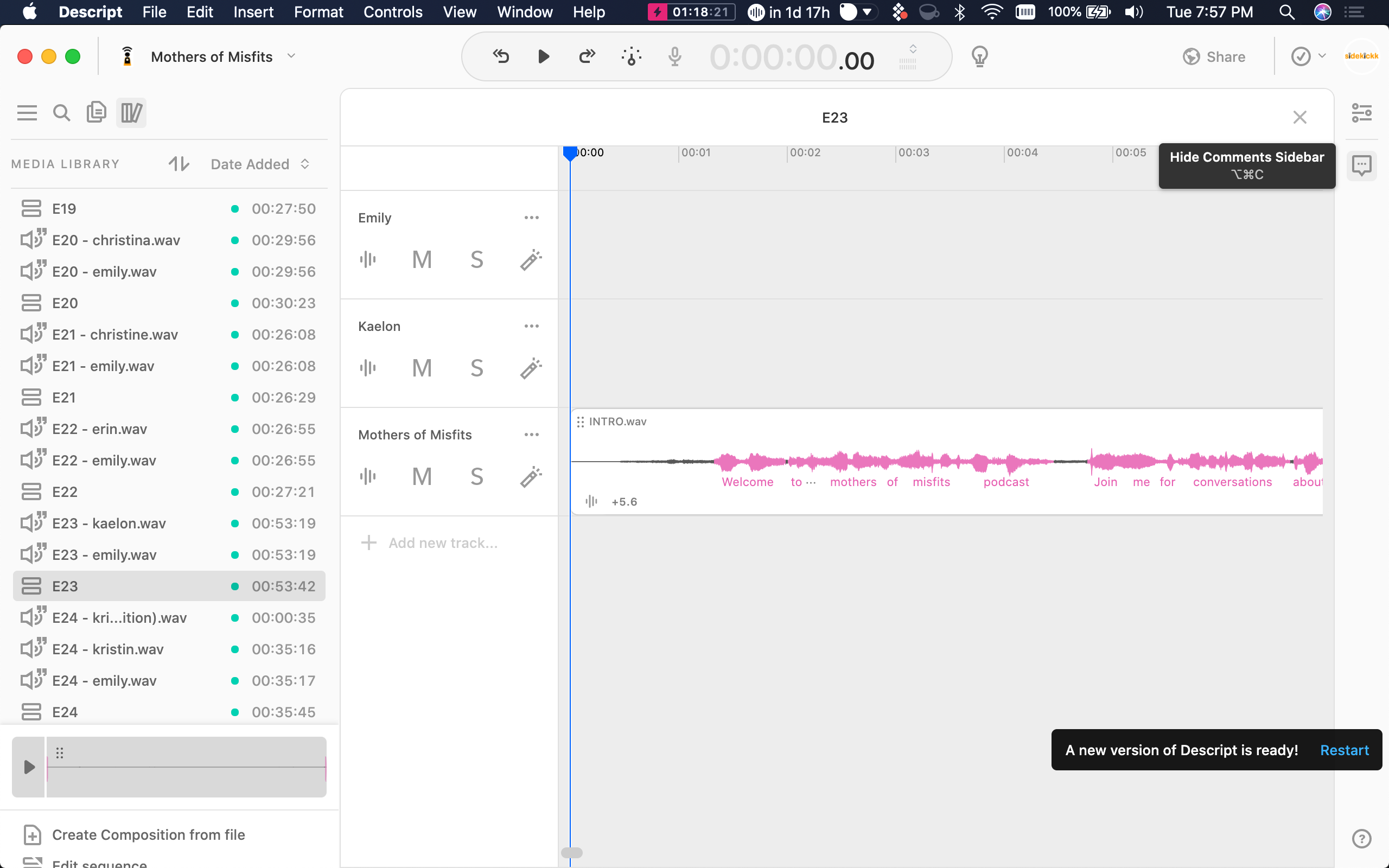
Task: Start recording with the microphone icon
Action: 674,56
